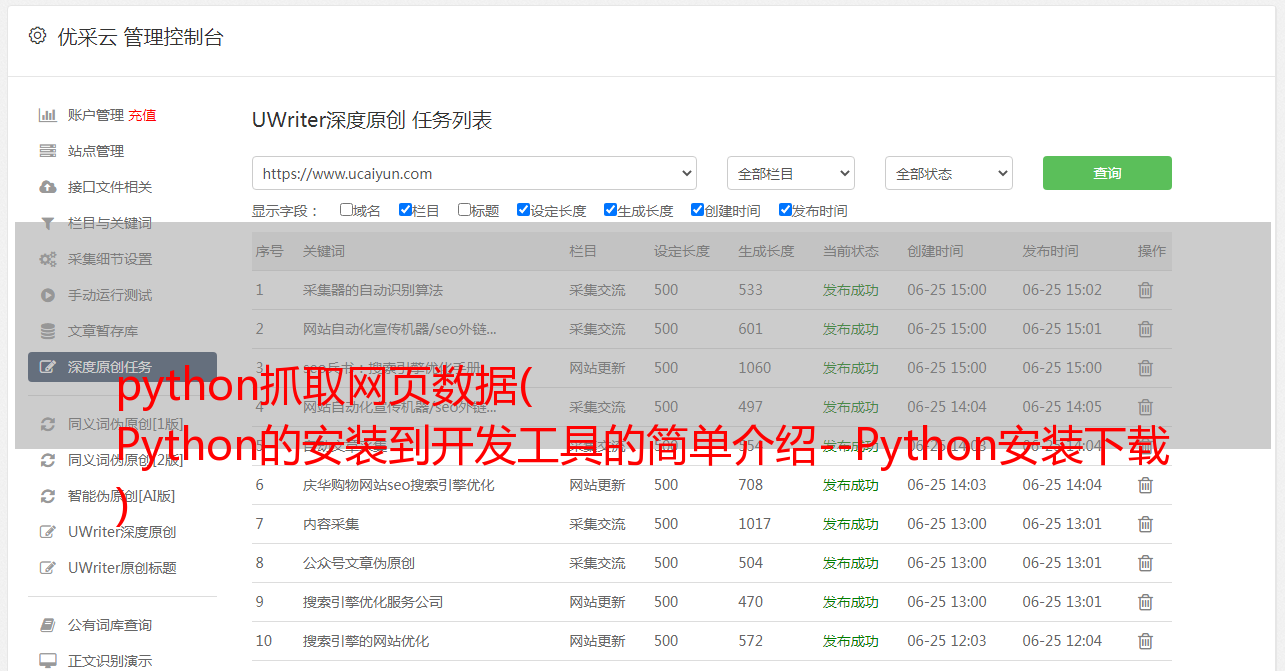
Task: Click the 栏目与关键词 filter icon
Action: (47, 223)
